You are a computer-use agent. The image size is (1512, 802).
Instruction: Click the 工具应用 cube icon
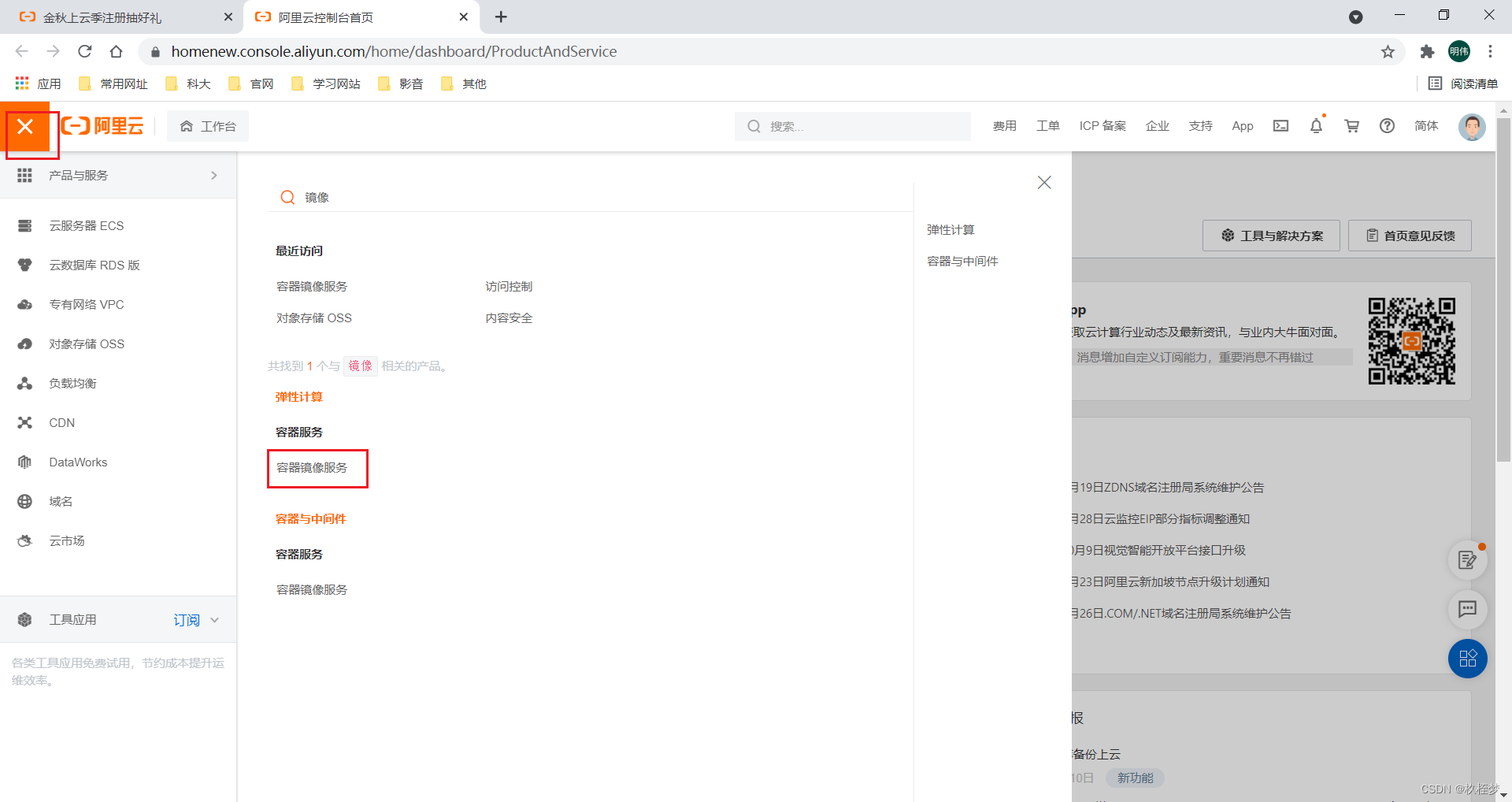point(25,619)
